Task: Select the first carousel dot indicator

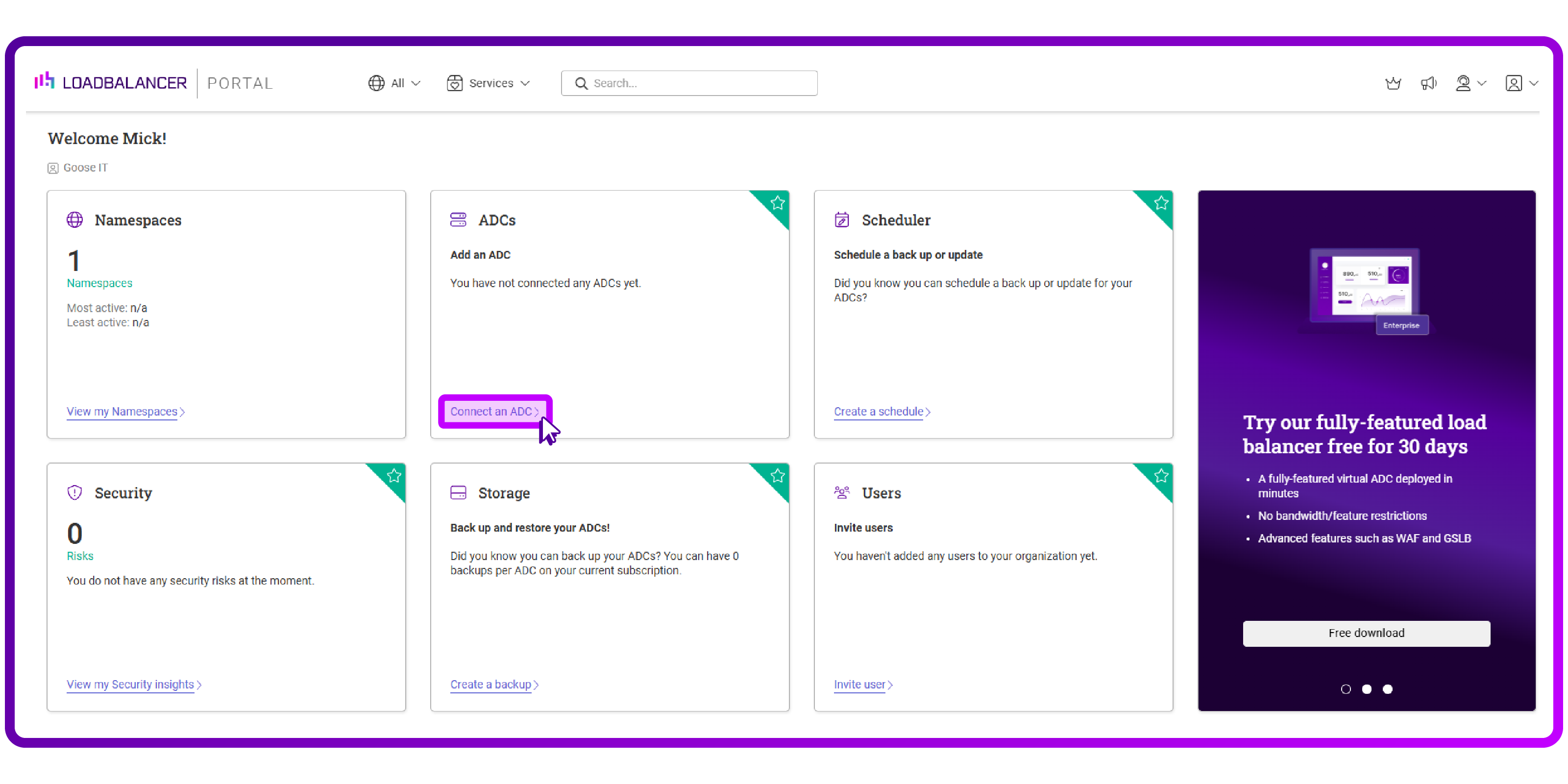Action: click(x=1346, y=688)
